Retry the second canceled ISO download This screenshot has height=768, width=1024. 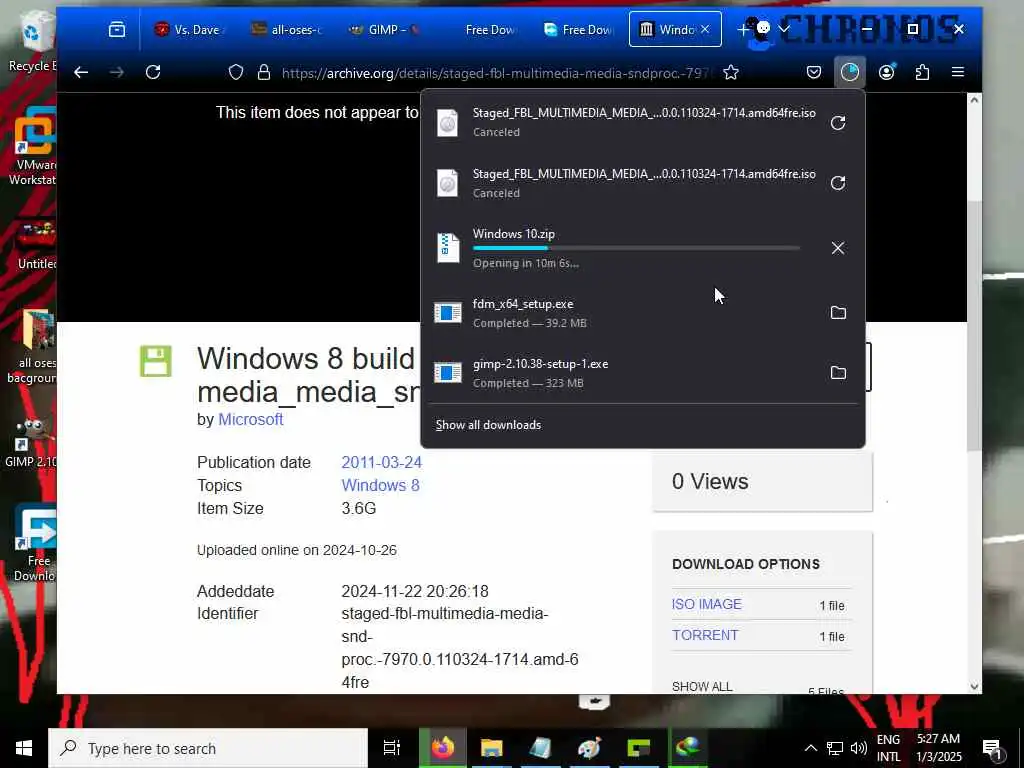tap(838, 183)
